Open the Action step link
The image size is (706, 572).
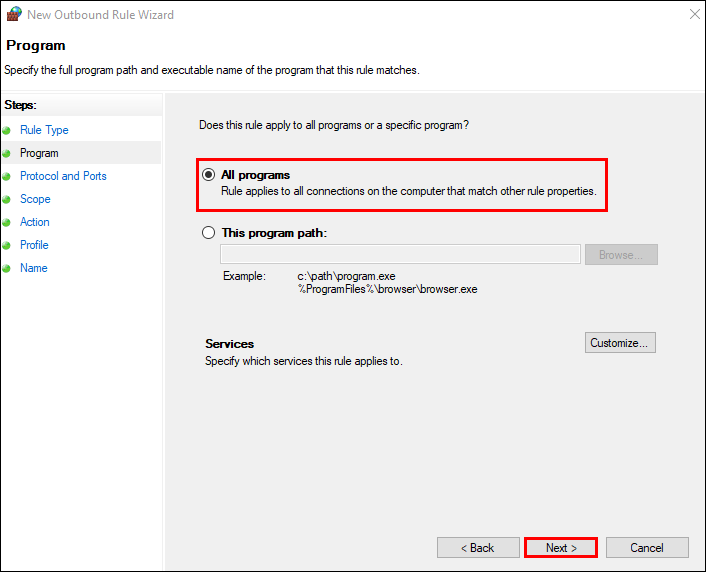[x=35, y=222]
